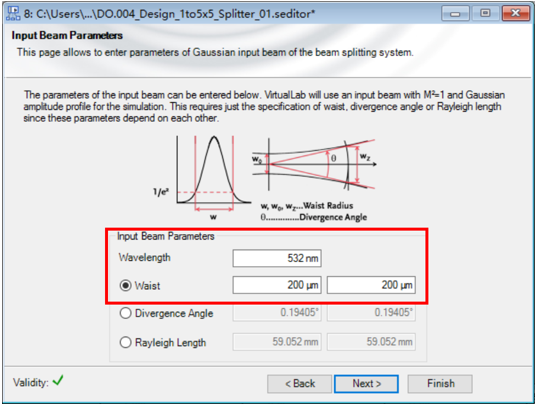This screenshot has width=535, height=404.
Task: Go to previous page with Back button
Action: tap(300, 384)
